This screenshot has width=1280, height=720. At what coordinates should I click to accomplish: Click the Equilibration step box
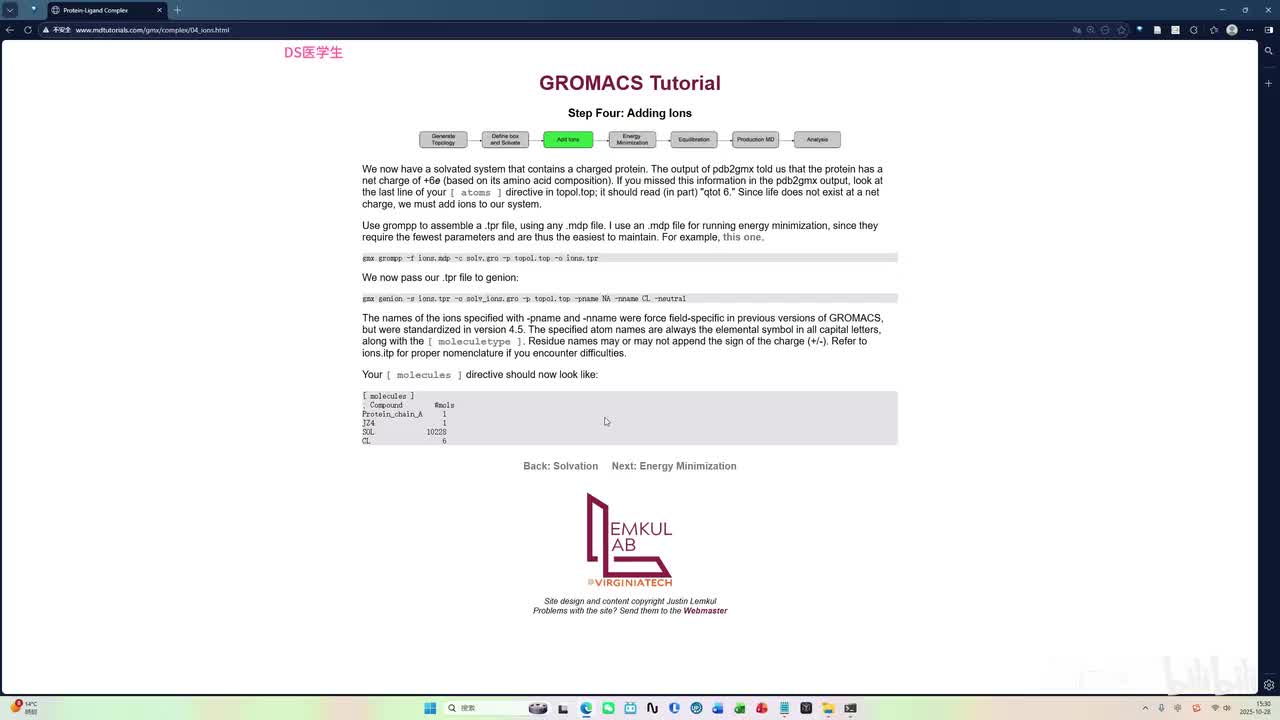[693, 139]
